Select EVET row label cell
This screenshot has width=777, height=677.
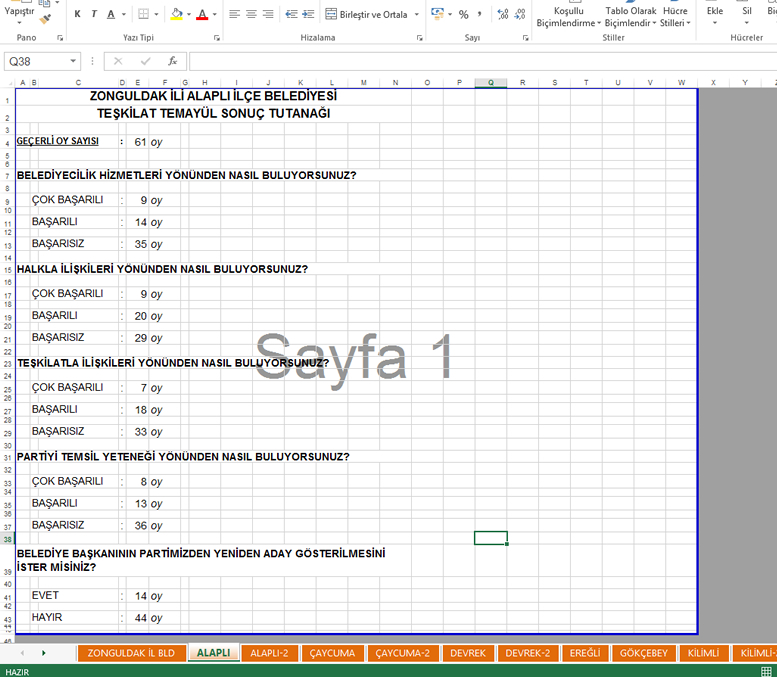coord(45,595)
